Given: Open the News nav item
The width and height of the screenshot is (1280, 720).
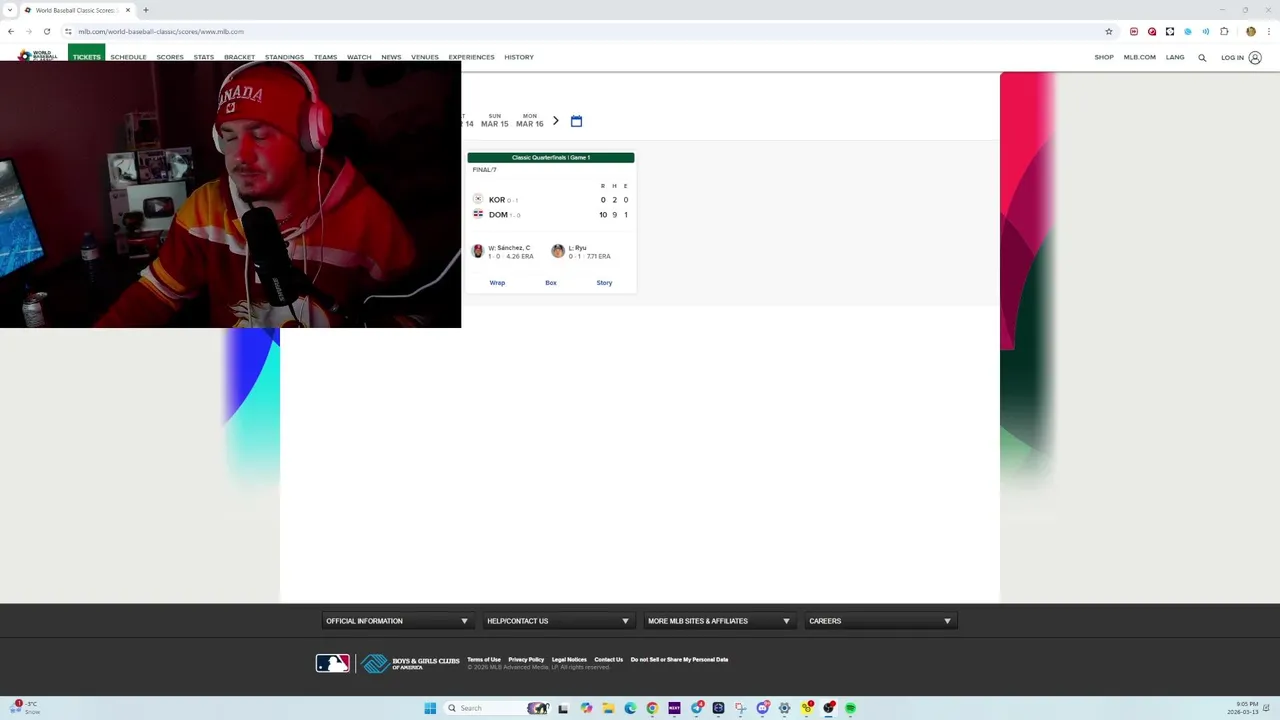Looking at the screenshot, I should pos(391,57).
